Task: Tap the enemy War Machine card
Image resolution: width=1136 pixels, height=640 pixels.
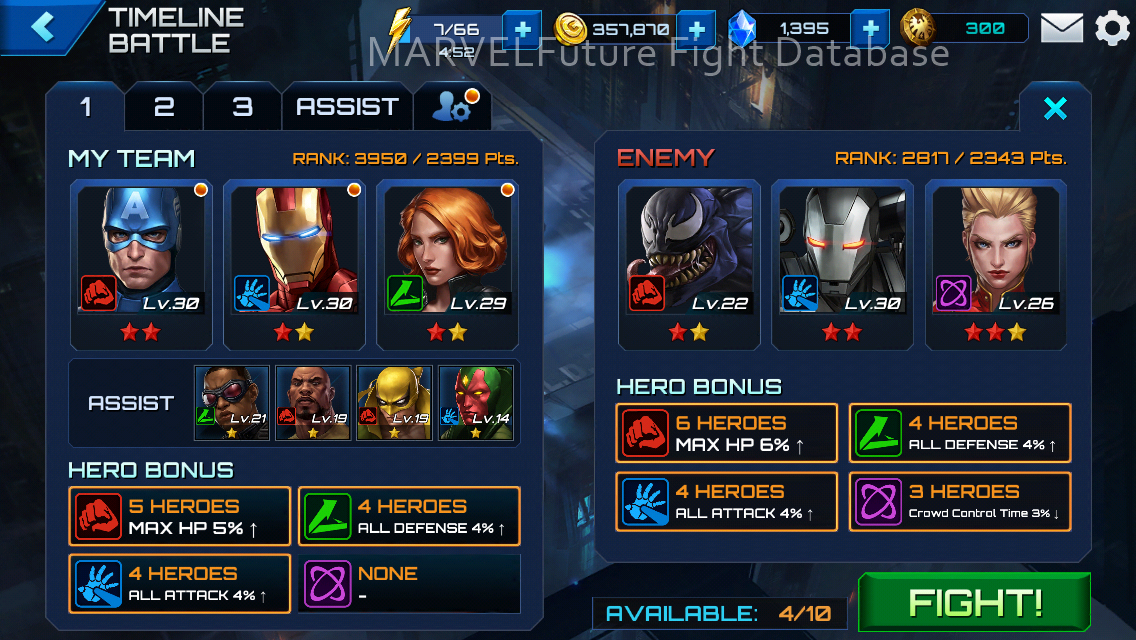Action: 843,265
